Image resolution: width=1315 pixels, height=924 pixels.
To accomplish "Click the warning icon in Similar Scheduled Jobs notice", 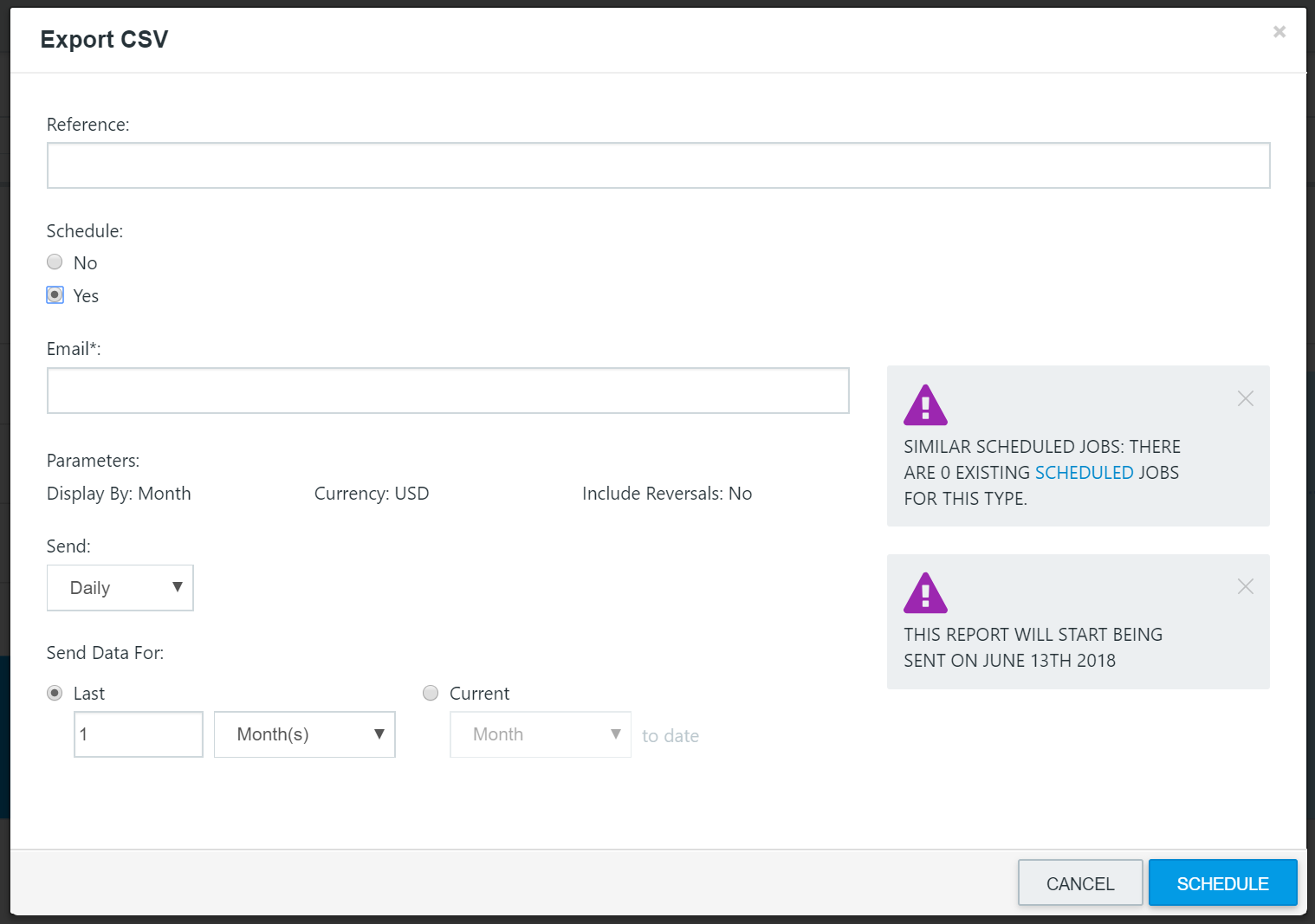I will click(925, 405).
